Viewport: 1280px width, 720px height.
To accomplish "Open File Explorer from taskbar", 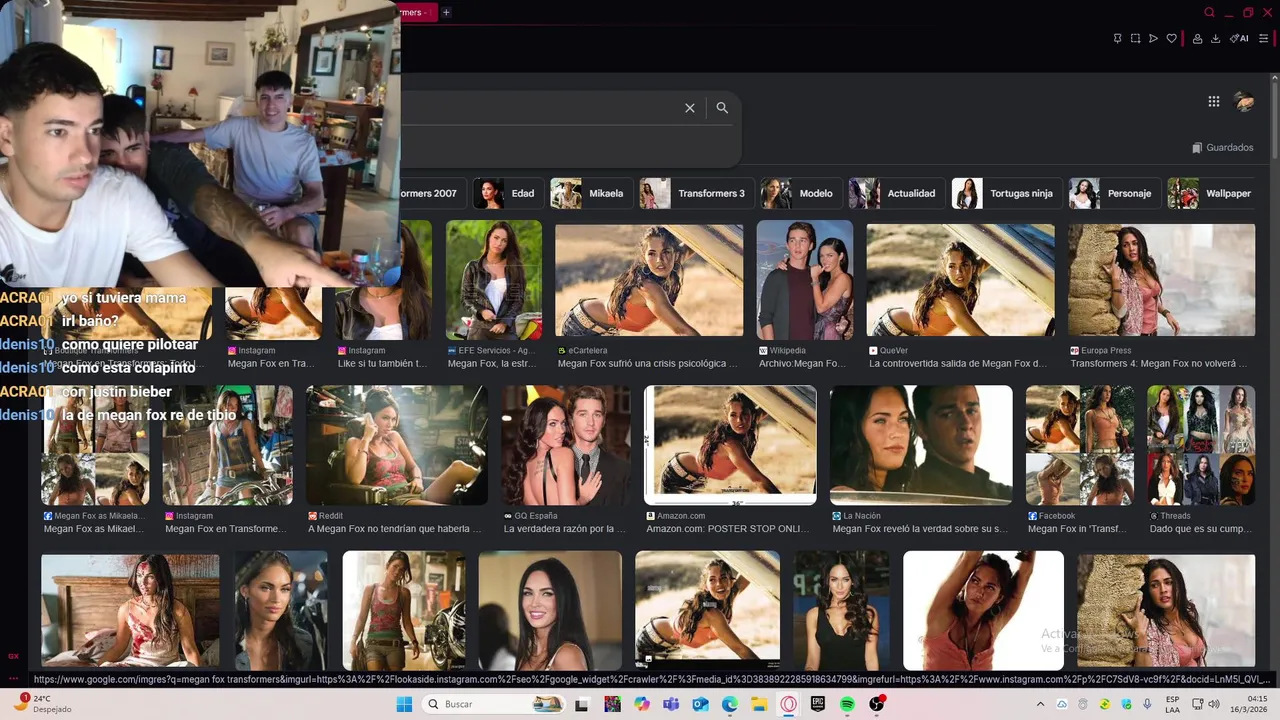I will tap(759, 704).
